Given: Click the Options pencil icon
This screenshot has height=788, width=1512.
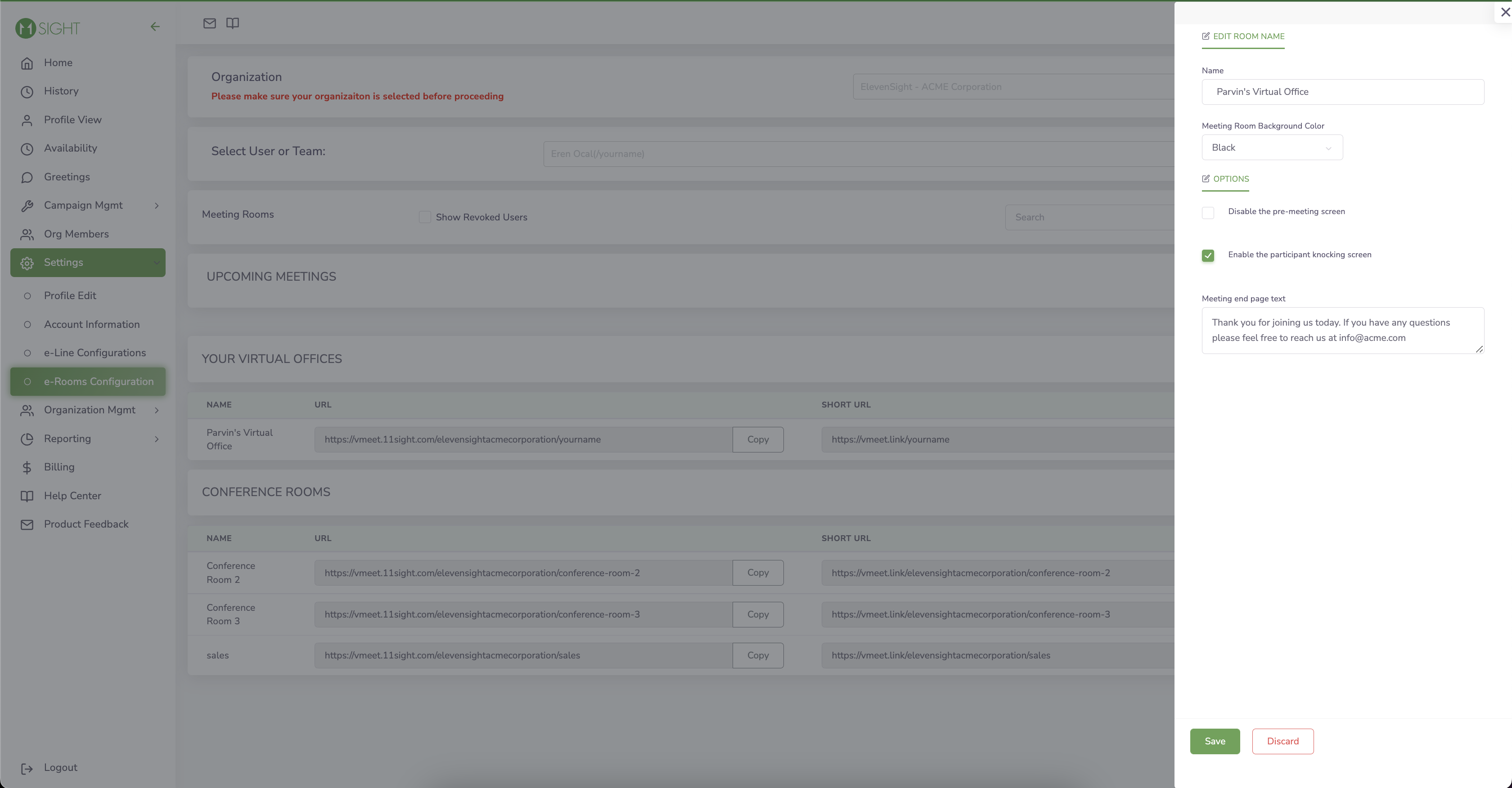Looking at the screenshot, I should [x=1206, y=179].
